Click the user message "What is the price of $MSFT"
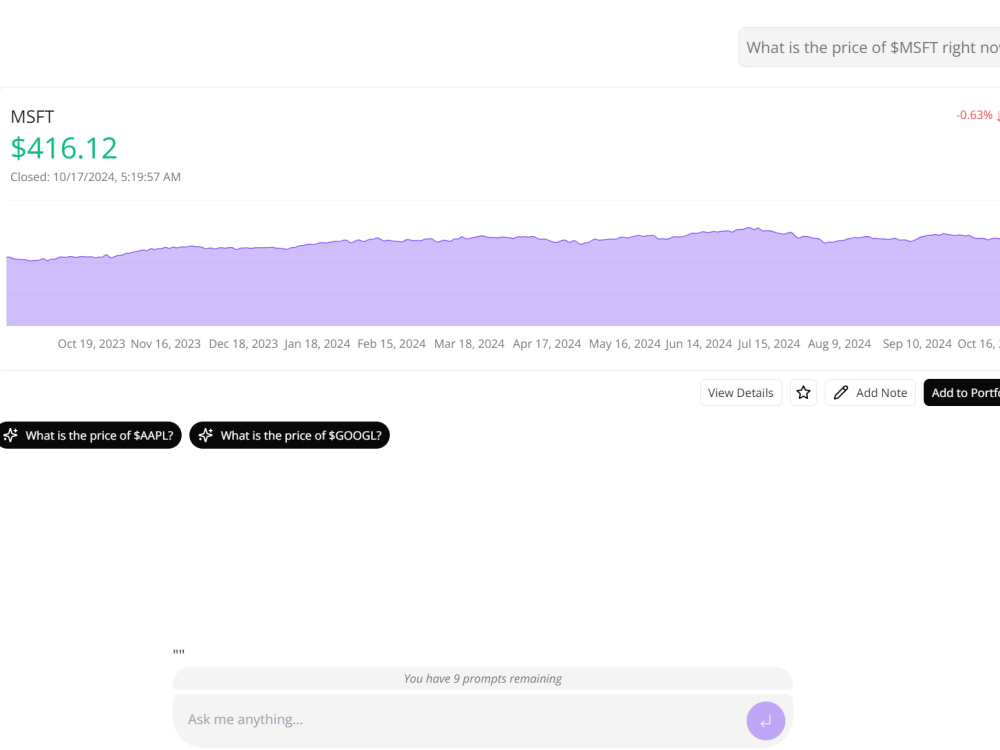The image size is (1000, 750). pos(869,48)
